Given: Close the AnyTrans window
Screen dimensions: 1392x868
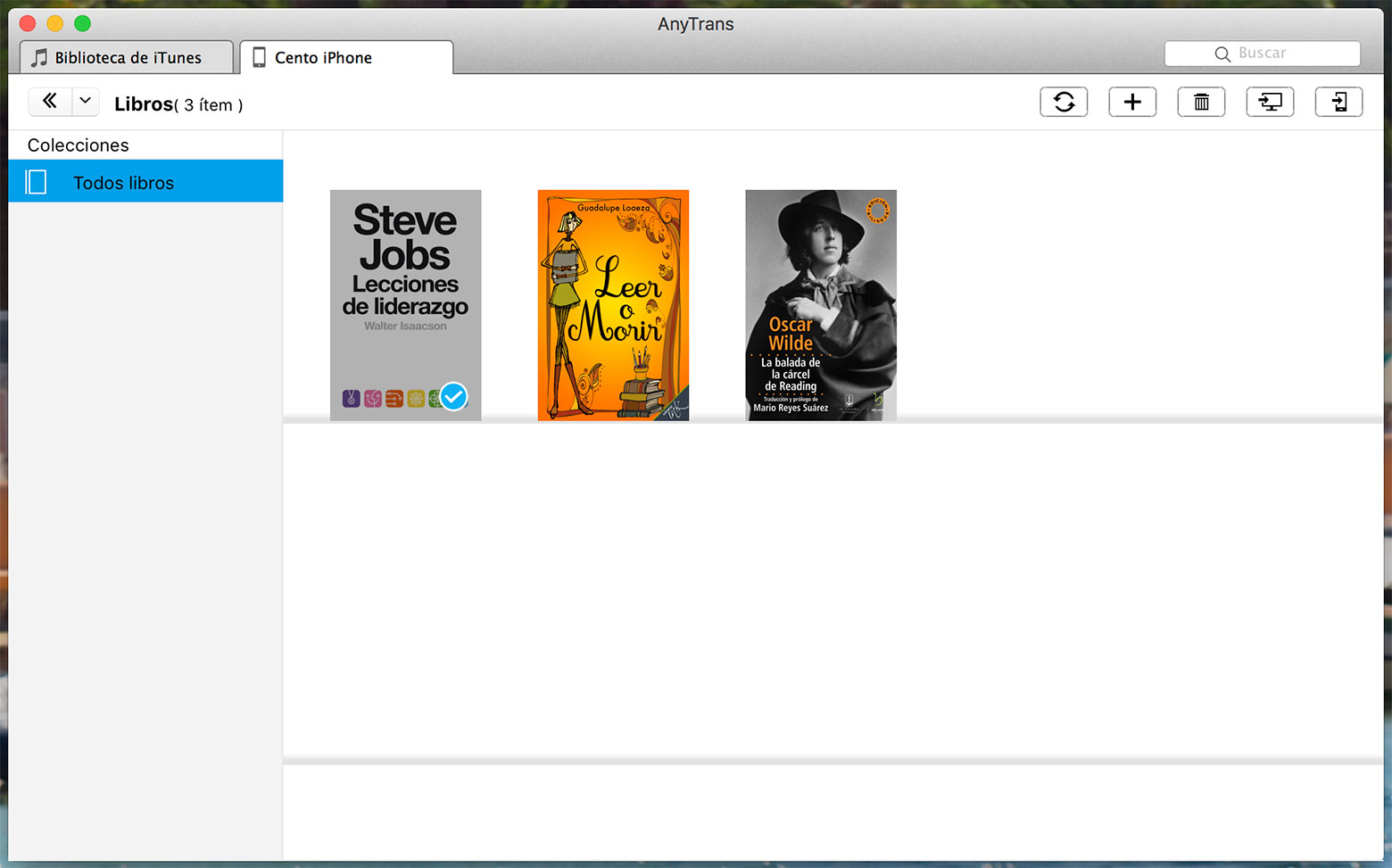Looking at the screenshot, I should tap(28, 24).
